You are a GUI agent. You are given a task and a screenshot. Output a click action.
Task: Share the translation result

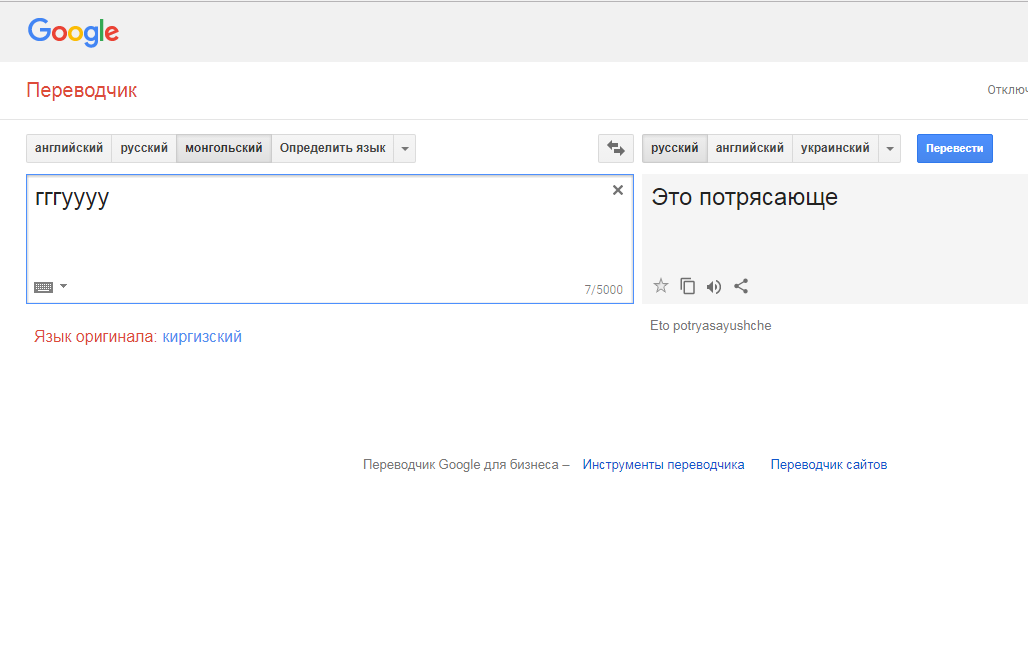click(741, 286)
